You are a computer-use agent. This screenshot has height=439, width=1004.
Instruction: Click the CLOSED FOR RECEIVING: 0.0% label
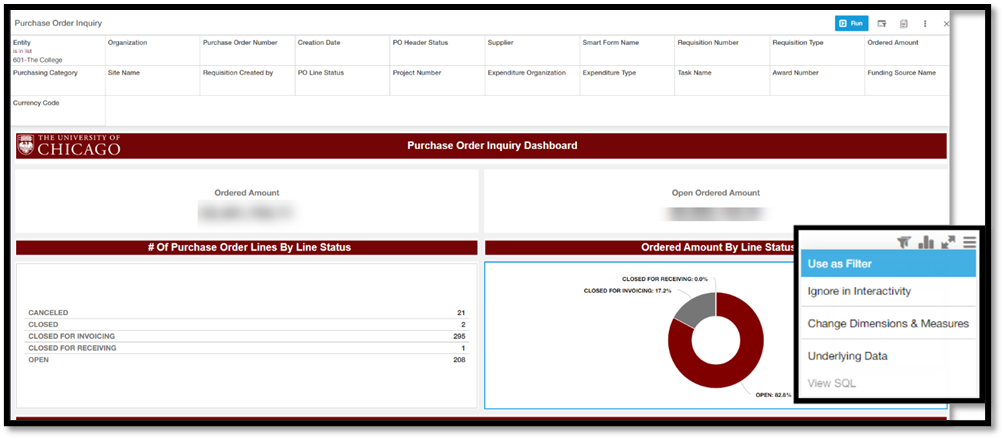(x=665, y=279)
